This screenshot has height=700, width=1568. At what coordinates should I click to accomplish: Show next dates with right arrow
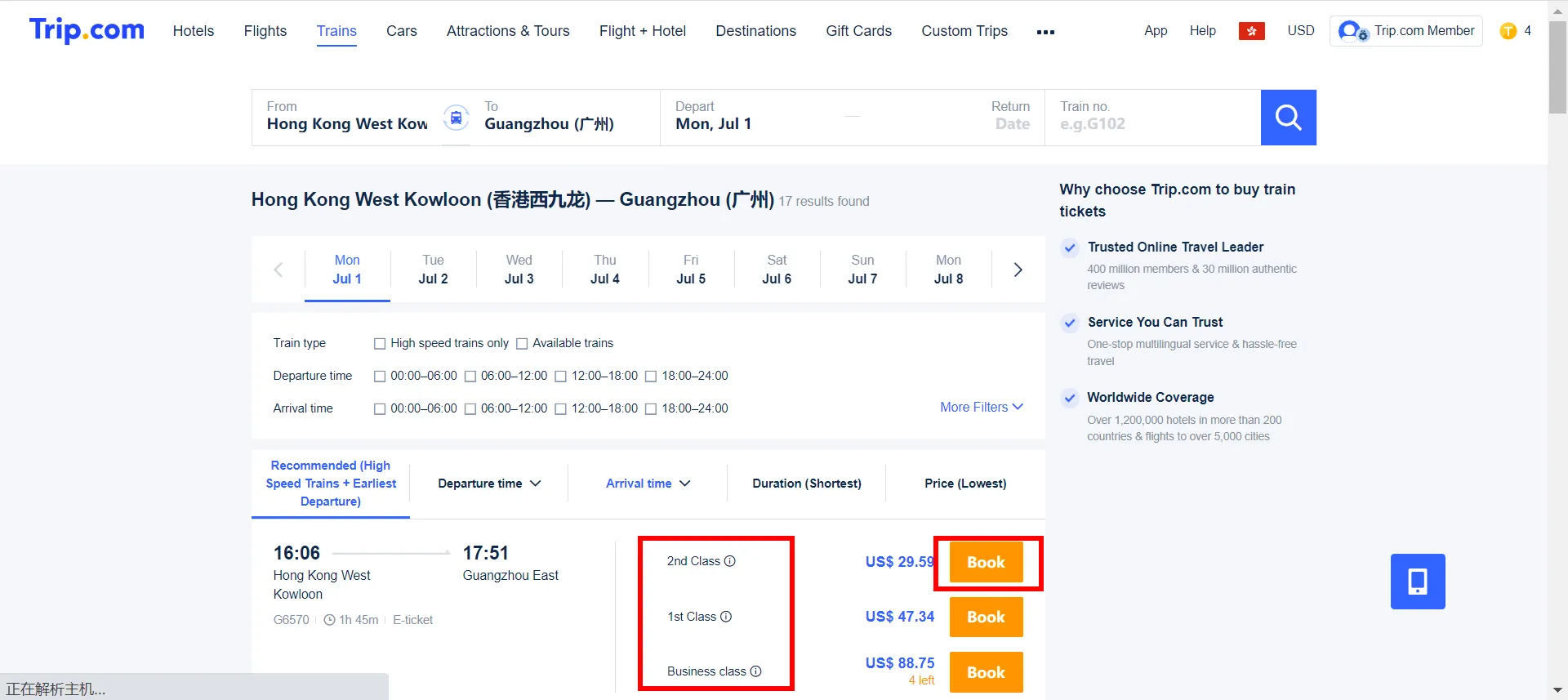tap(1018, 270)
